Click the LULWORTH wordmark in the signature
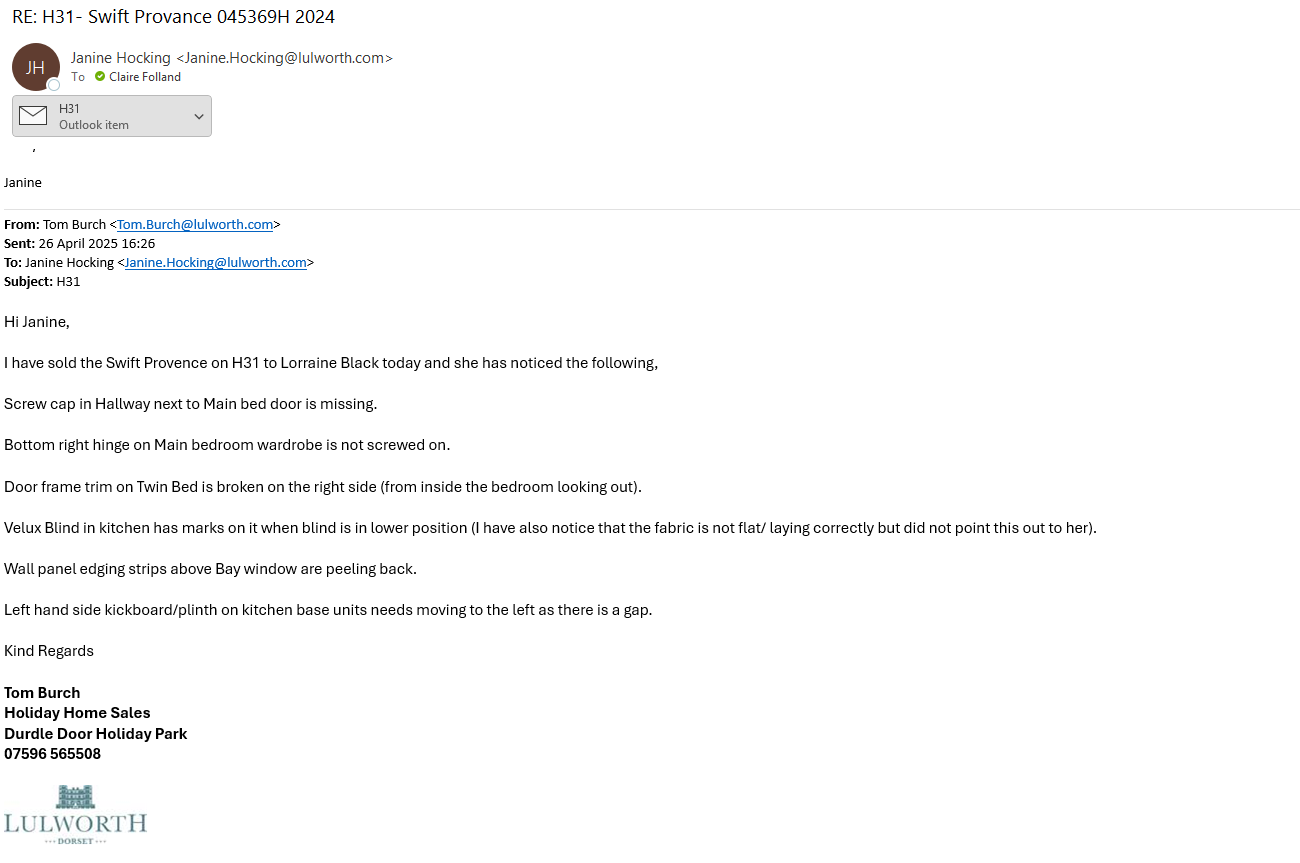 click(75, 823)
